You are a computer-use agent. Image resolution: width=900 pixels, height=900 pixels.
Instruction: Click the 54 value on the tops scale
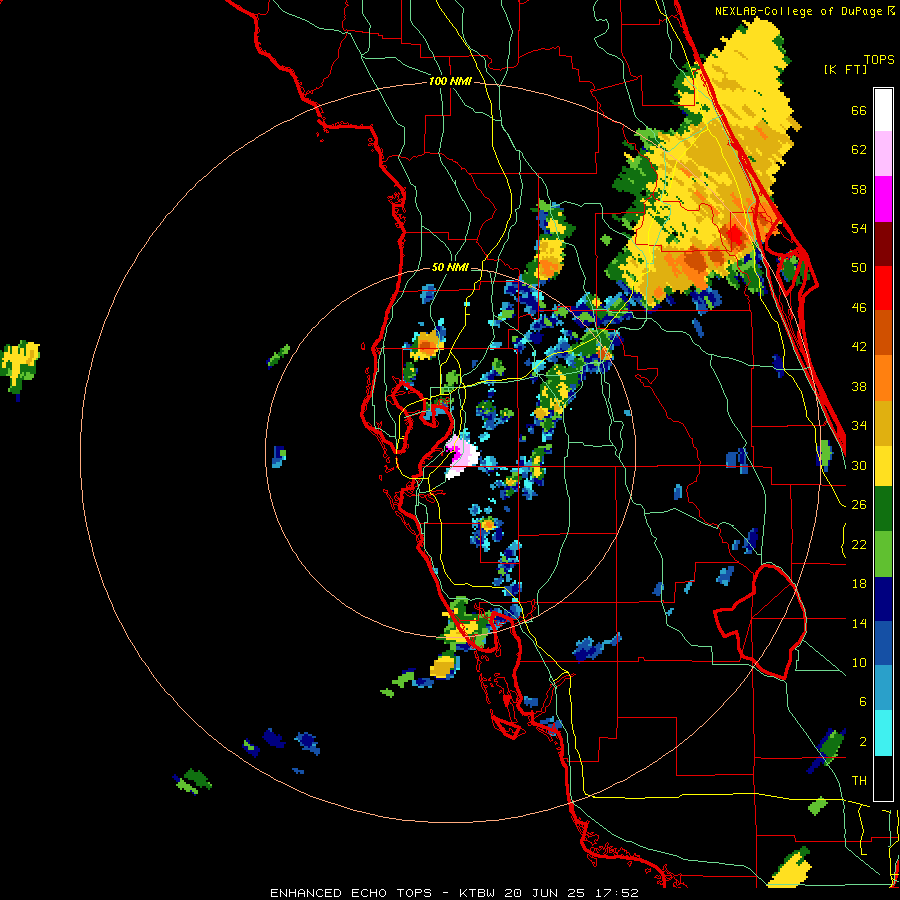859,229
